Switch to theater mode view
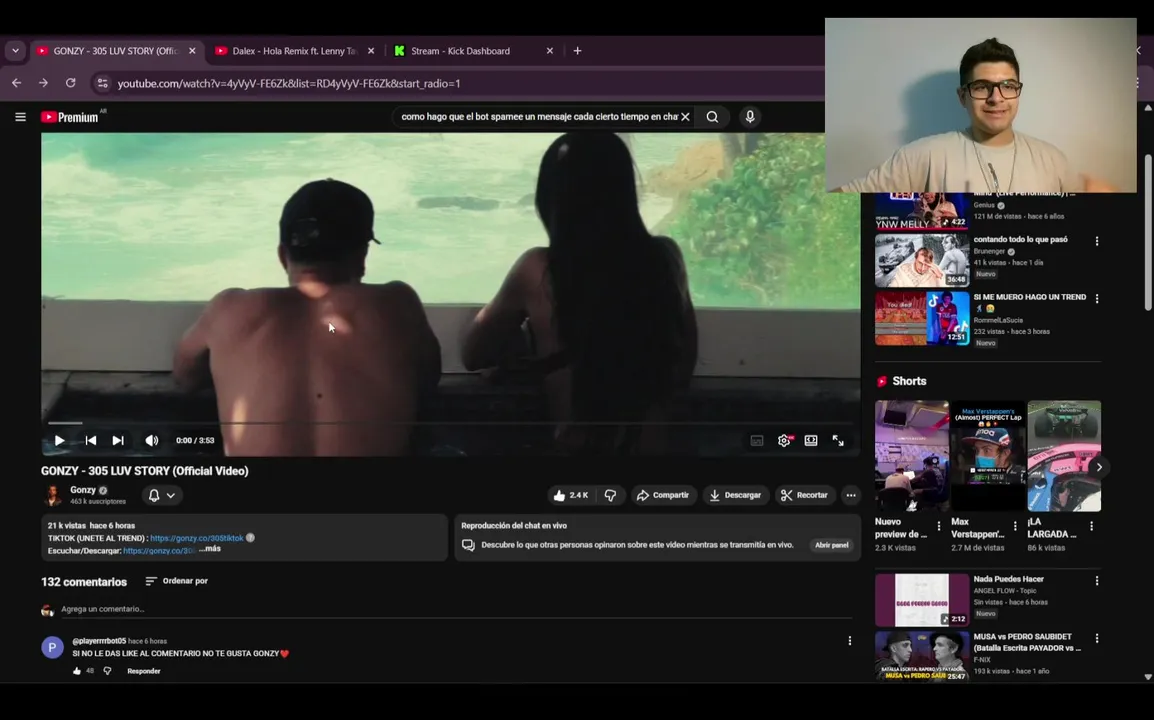The image size is (1154, 720). click(x=811, y=440)
